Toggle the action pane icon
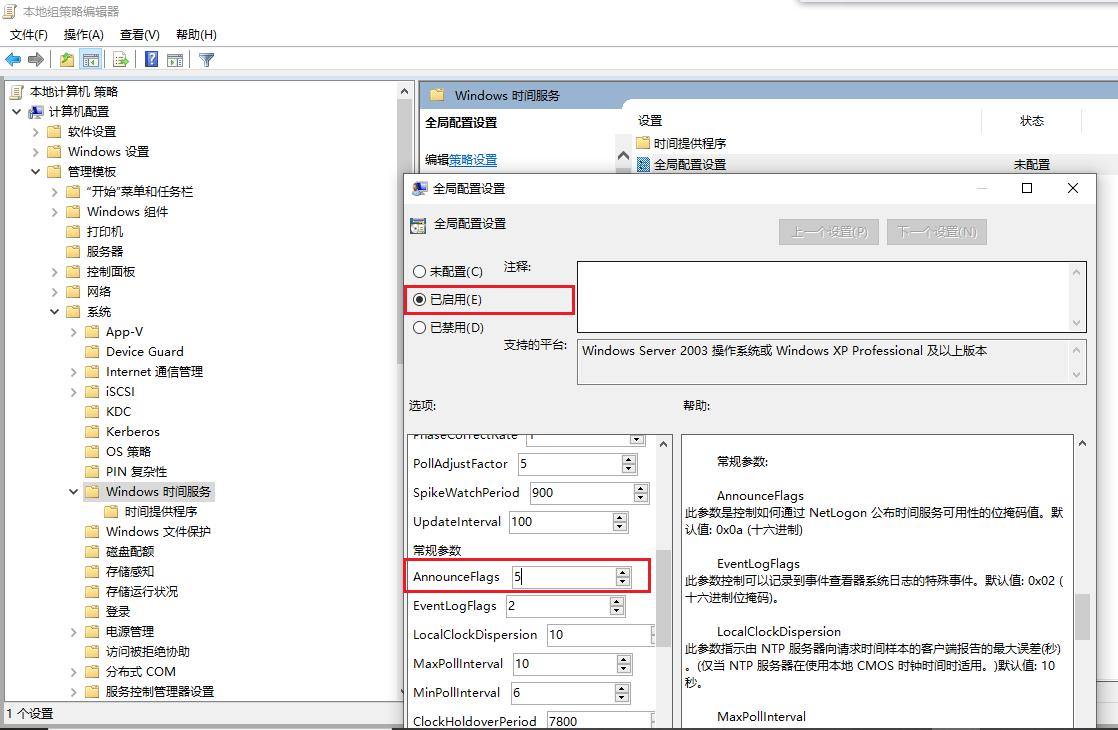The height and width of the screenshot is (730, 1118). coord(175,59)
